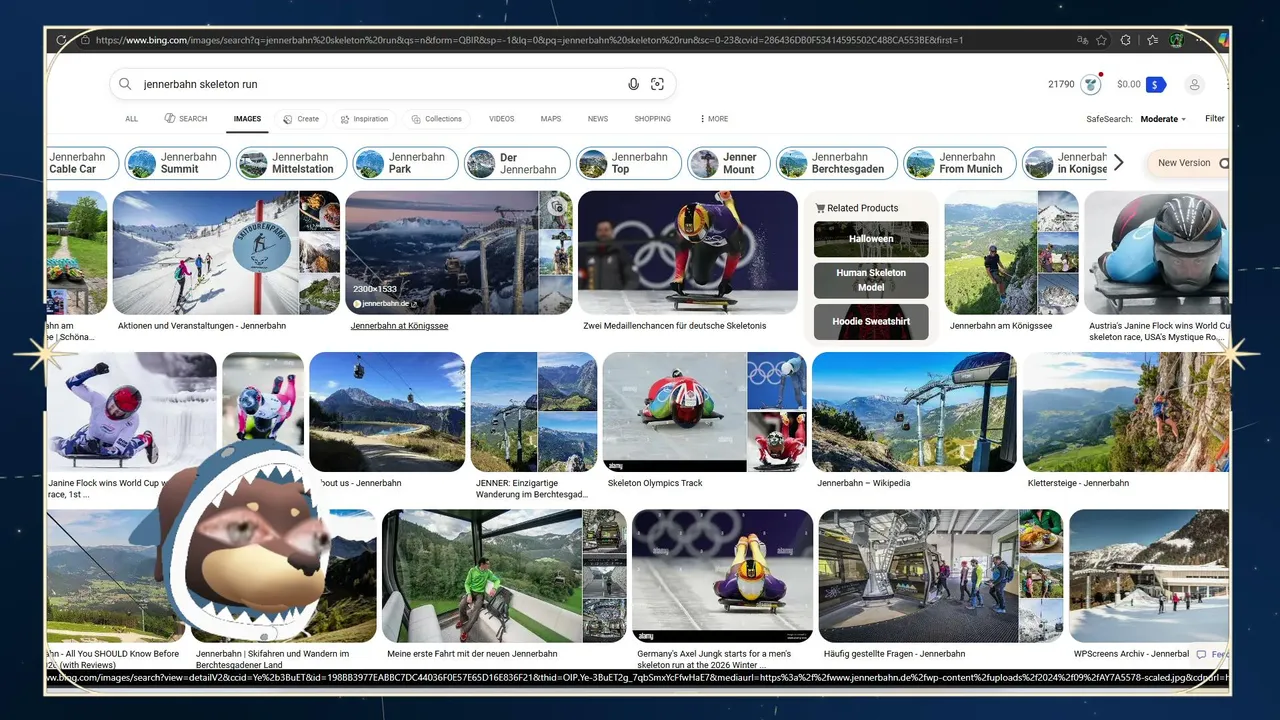Click the Related Products shopping cart icon

pyautogui.click(x=821, y=208)
